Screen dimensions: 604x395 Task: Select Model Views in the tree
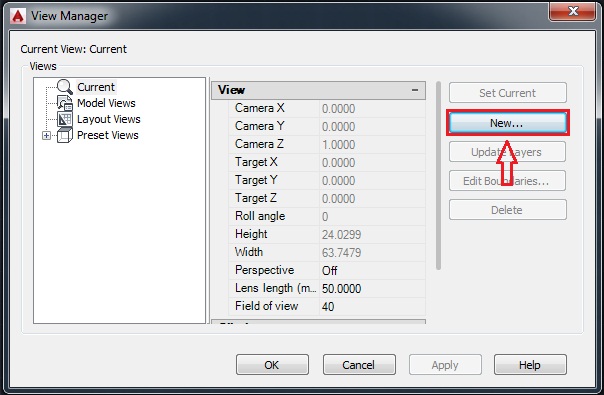[106, 103]
